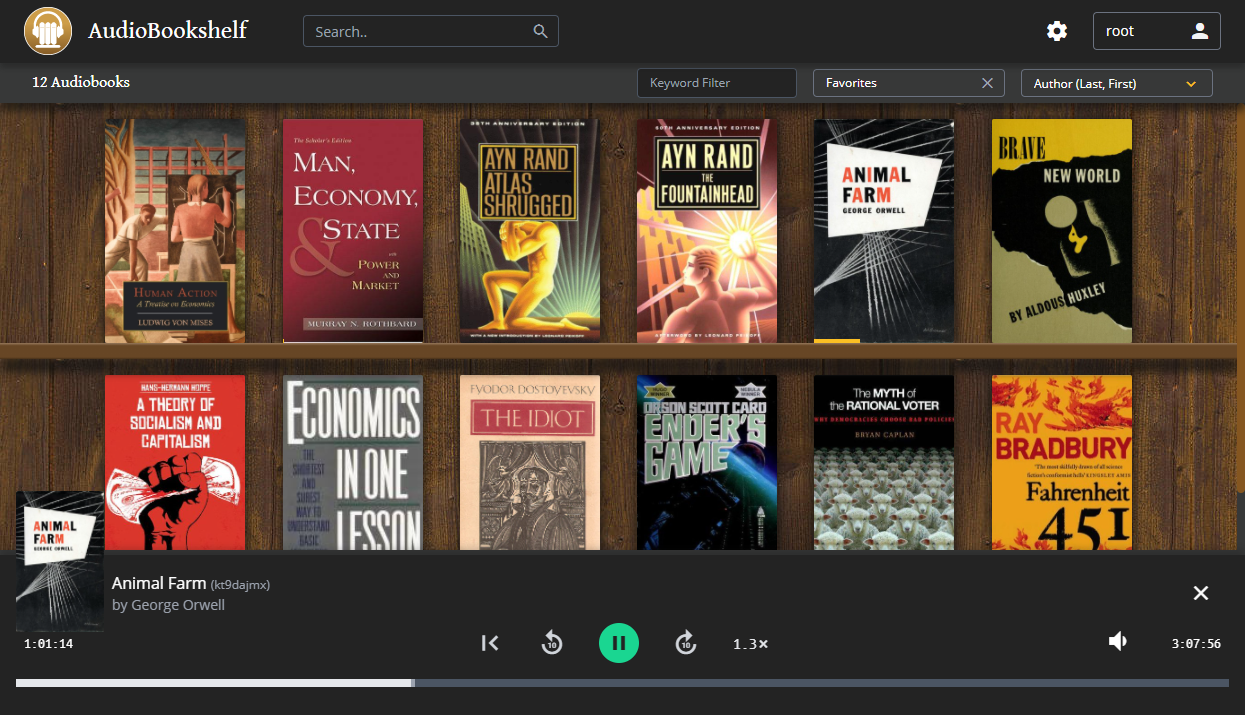Screen dimensions: 1245x715
Task: Skip forward 10 seconds in audiobook
Action: coord(685,643)
